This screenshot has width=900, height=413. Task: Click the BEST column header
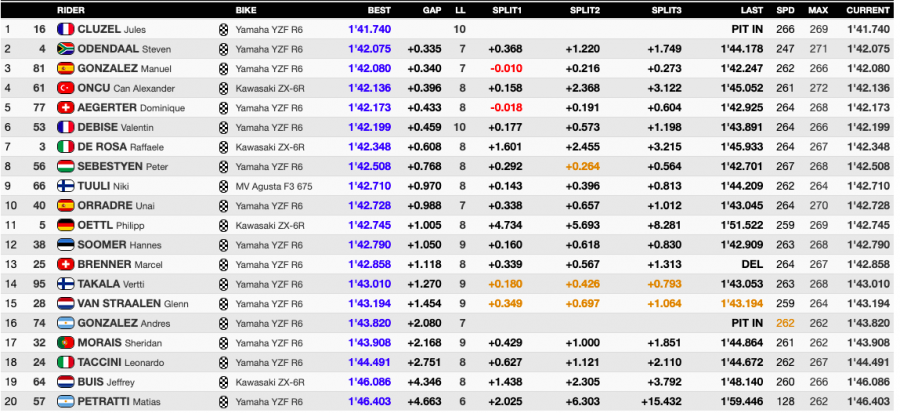(x=379, y=10)
